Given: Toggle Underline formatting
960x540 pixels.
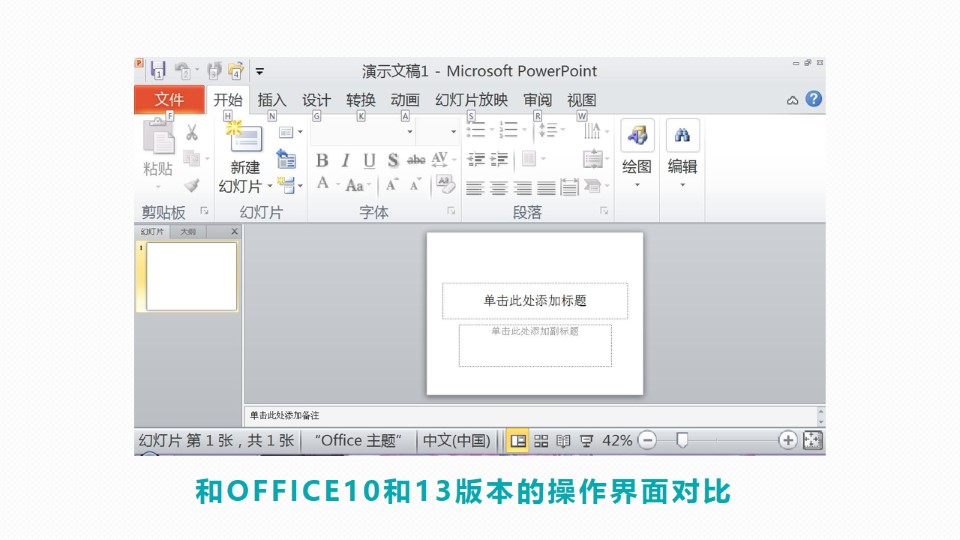Looking at the screenshot, I should click(369, 160).
